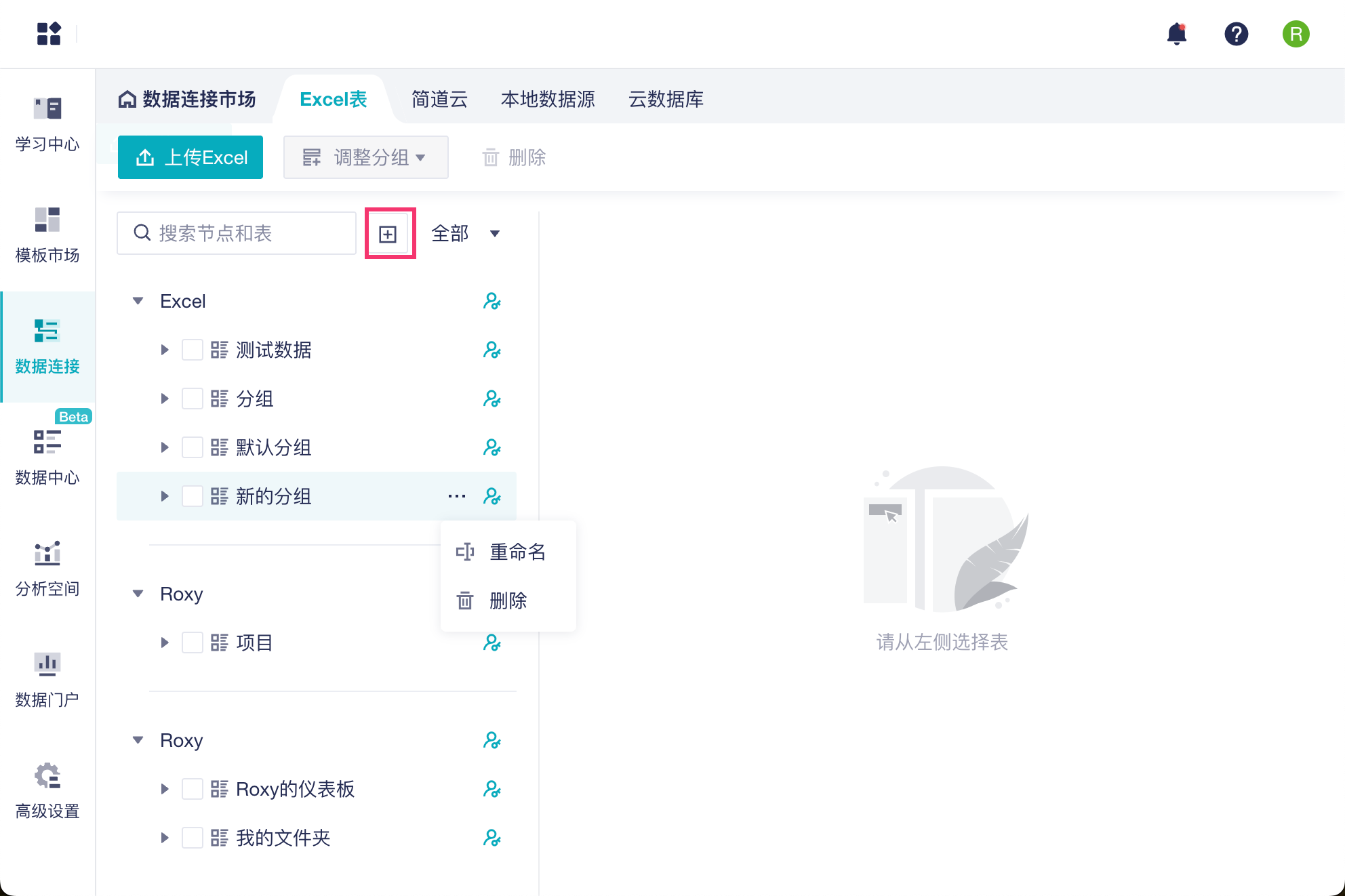Image resolution: width=1345 pixels, height=896 pixels.
Task: Click the more options dots on 新的分组
Action: 457,496
